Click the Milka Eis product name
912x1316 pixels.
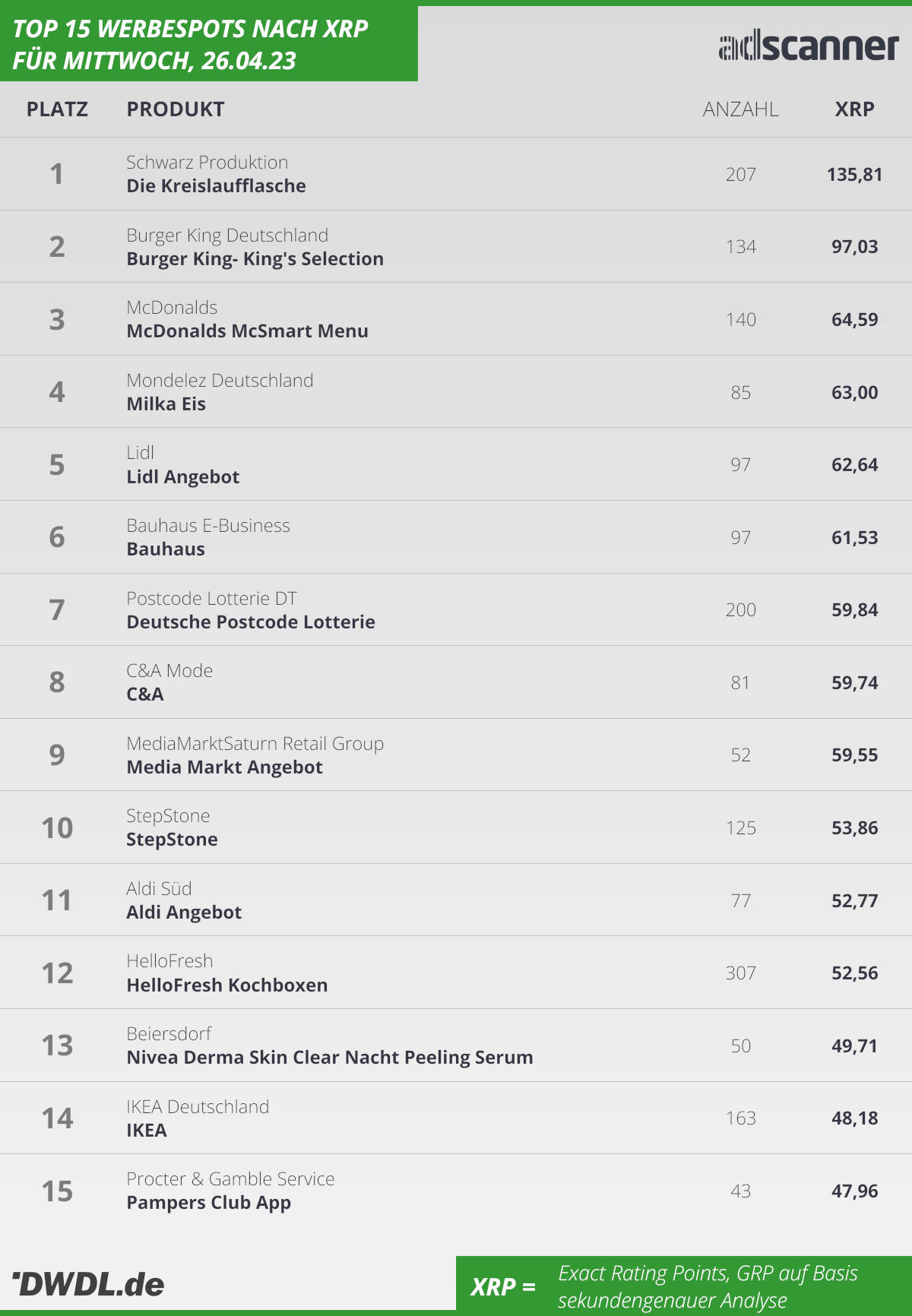(166, 404)
